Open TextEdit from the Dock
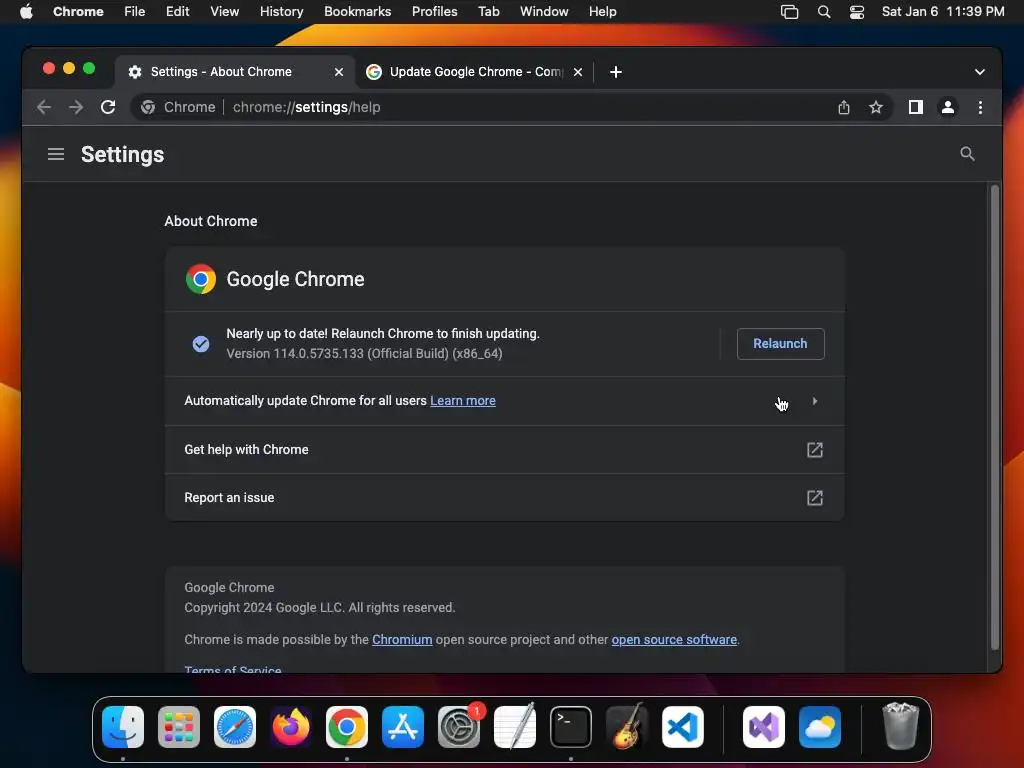Screen dimensions: 1024x768 coord(515,727)
